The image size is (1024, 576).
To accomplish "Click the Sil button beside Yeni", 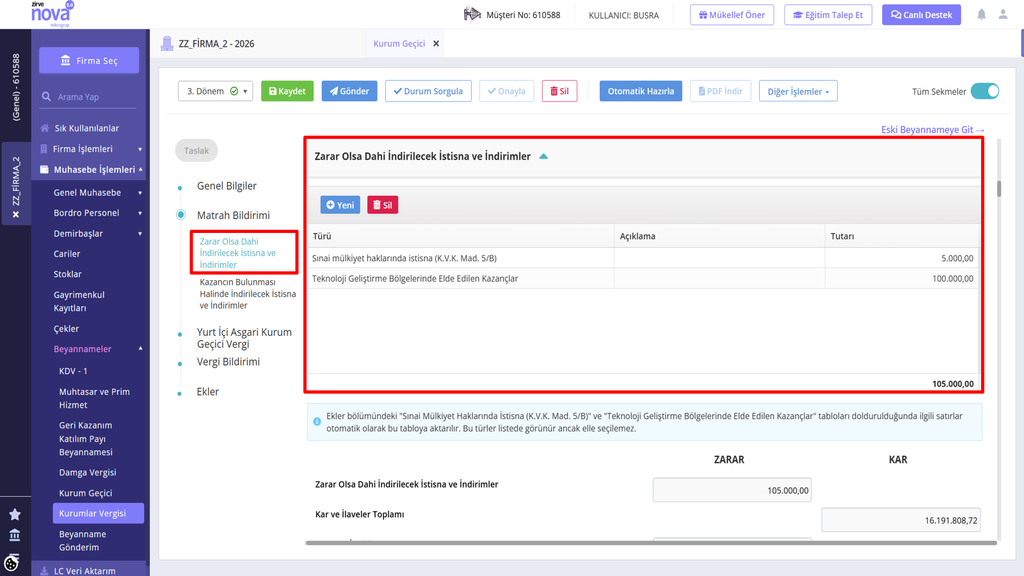I will [383, 205].
